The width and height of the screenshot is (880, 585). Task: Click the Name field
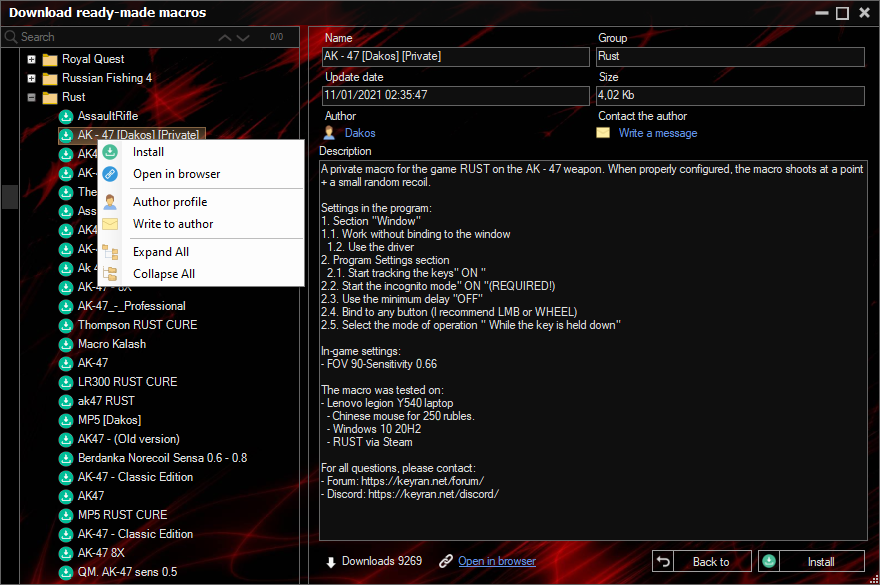456,57
